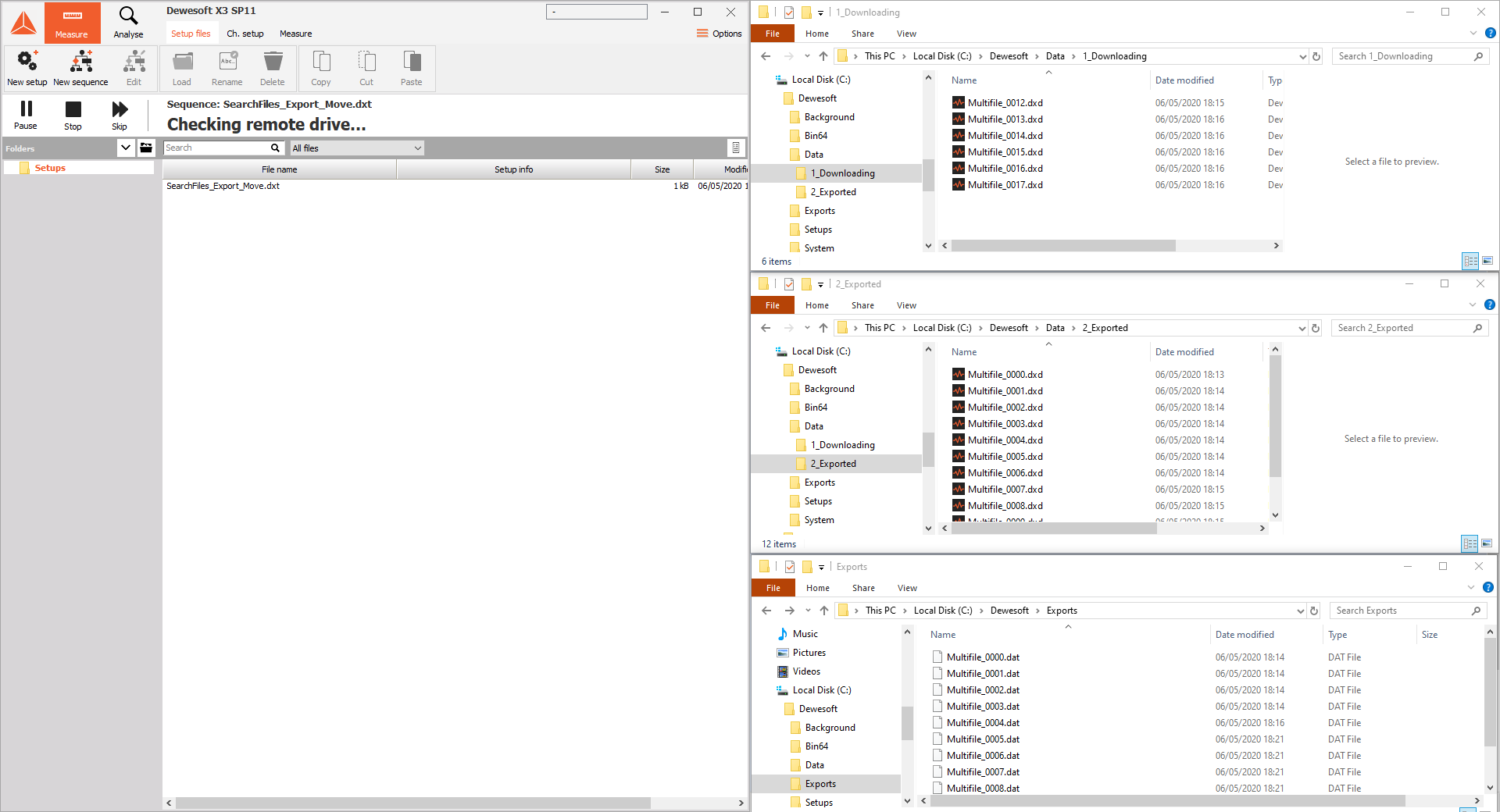1500x812 pixels.
Task: Click vertical scrollbar in 2_Exported file list
Action: pyautogui.click(x=1275, y=416)
